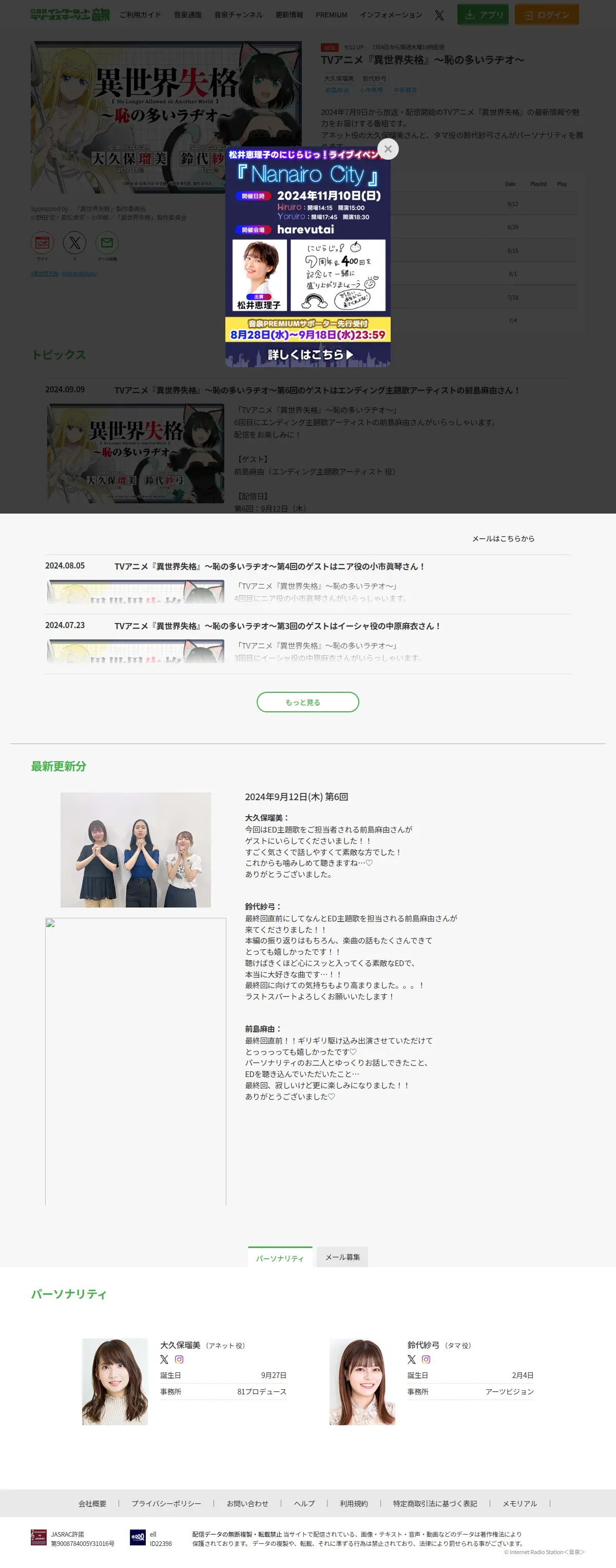Switch to the メール募集 tab
The image size is (616, 1568).
click(x=342, y=1257)
